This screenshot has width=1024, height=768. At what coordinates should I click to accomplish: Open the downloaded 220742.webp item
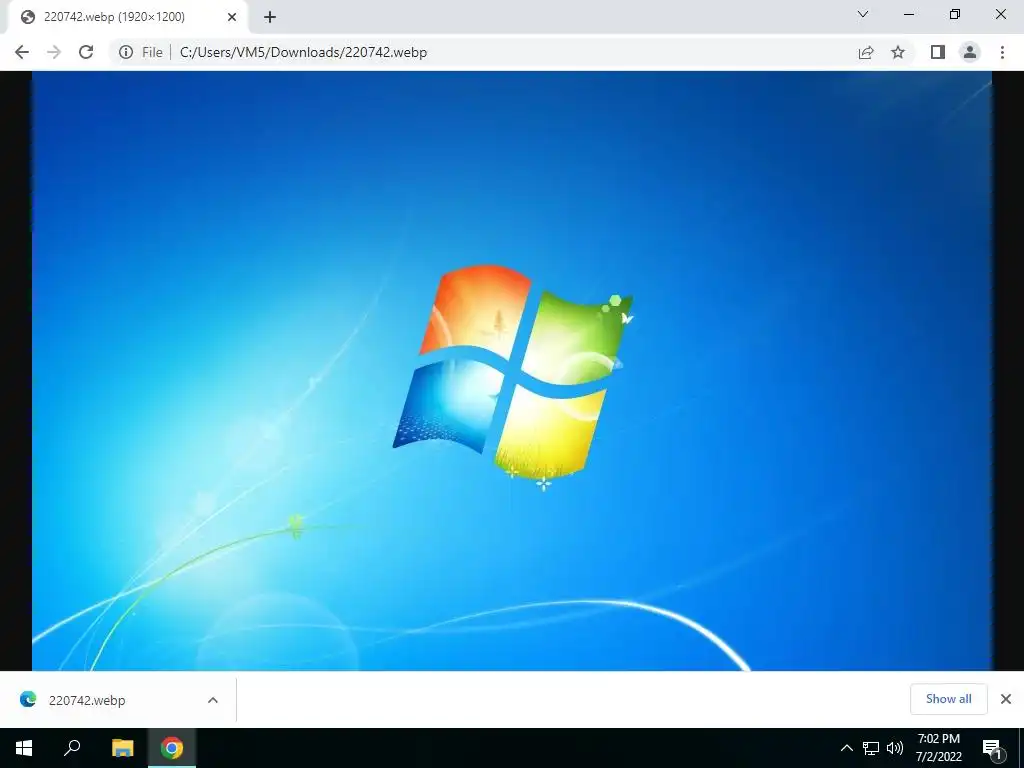(x=87, y=700)
